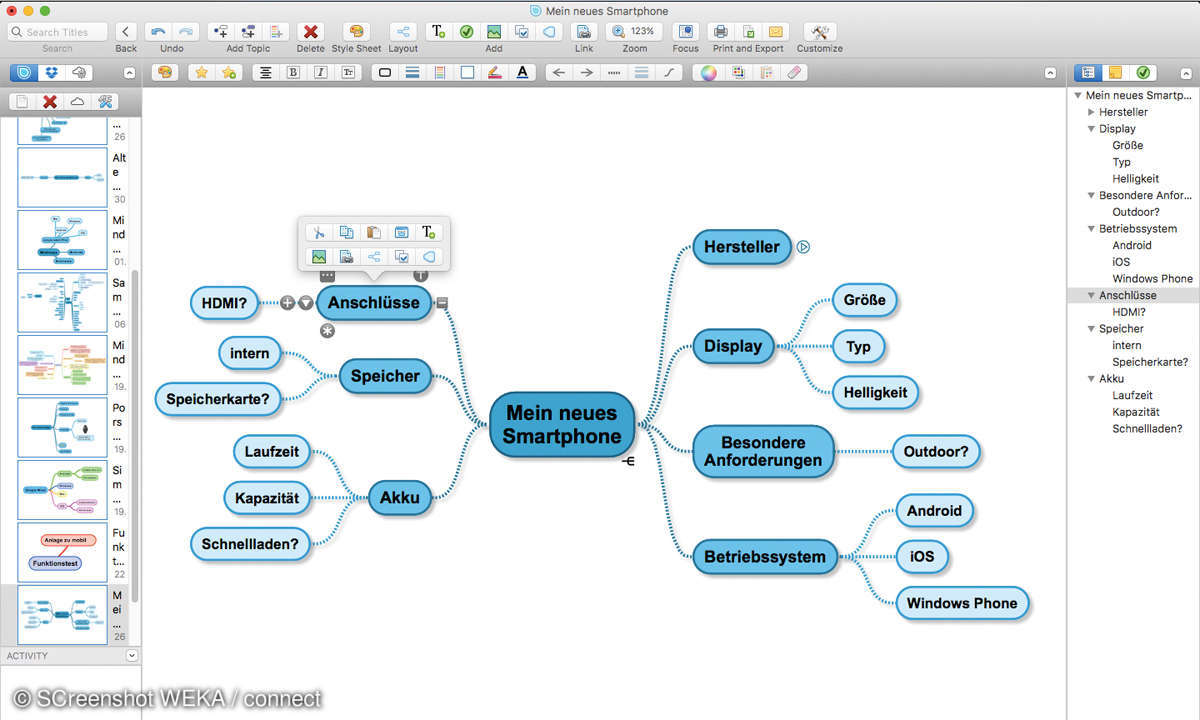
Task: Add a subtopic with the second Add Topic icon
Action: pyautogui.click(x=249, y=32)
